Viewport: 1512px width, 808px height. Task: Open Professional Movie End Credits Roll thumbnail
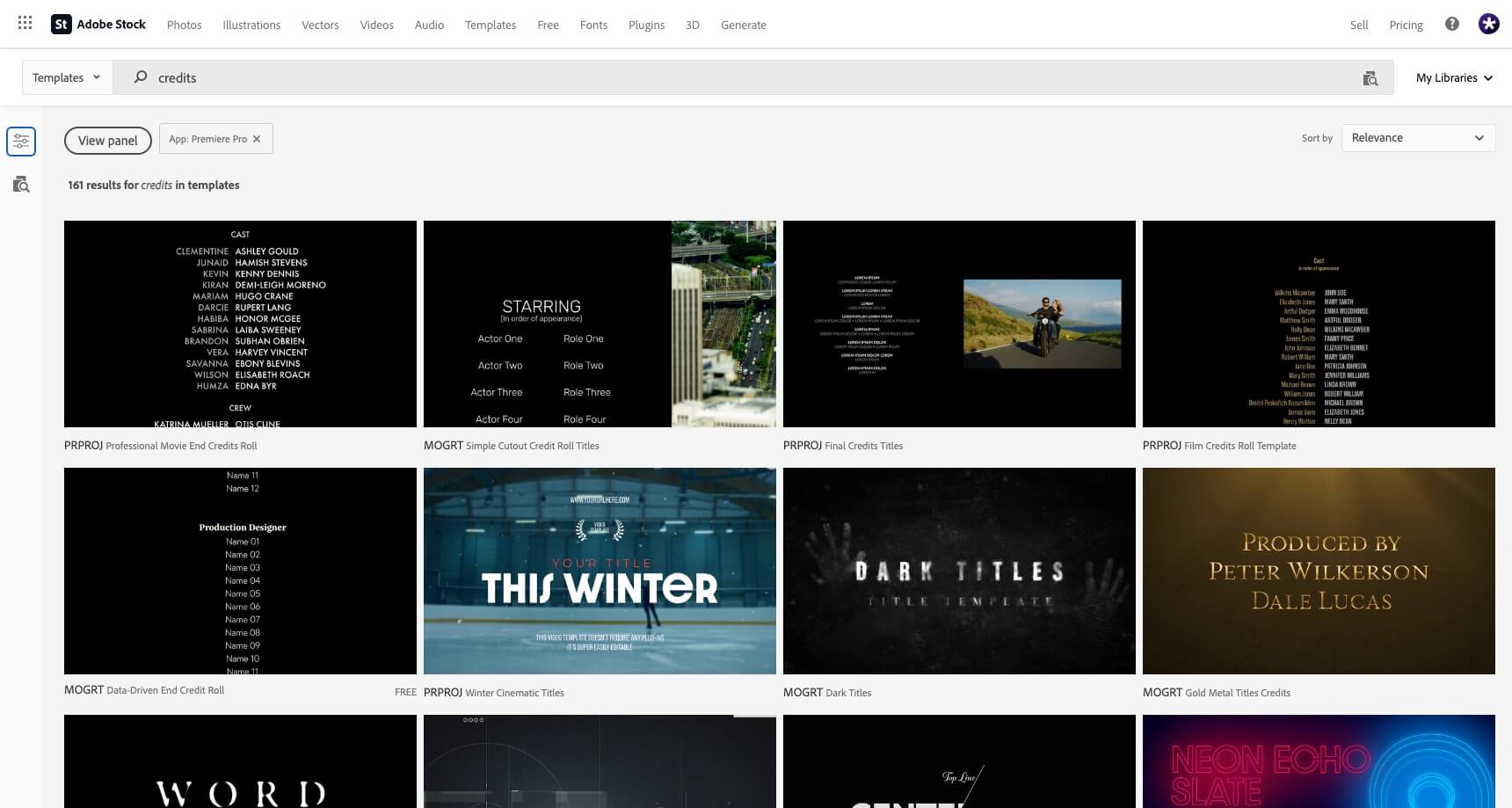click(x=240, y=324)
